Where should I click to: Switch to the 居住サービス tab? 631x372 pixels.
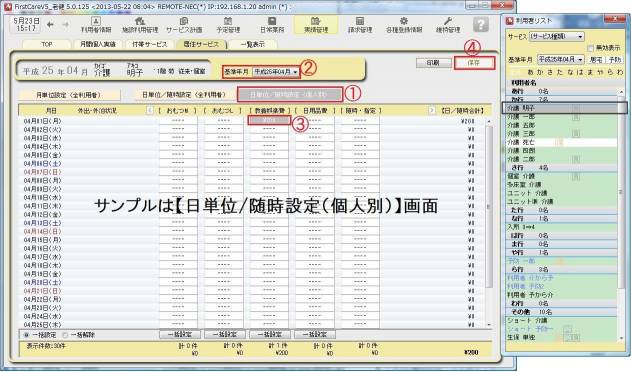point(201,44)
